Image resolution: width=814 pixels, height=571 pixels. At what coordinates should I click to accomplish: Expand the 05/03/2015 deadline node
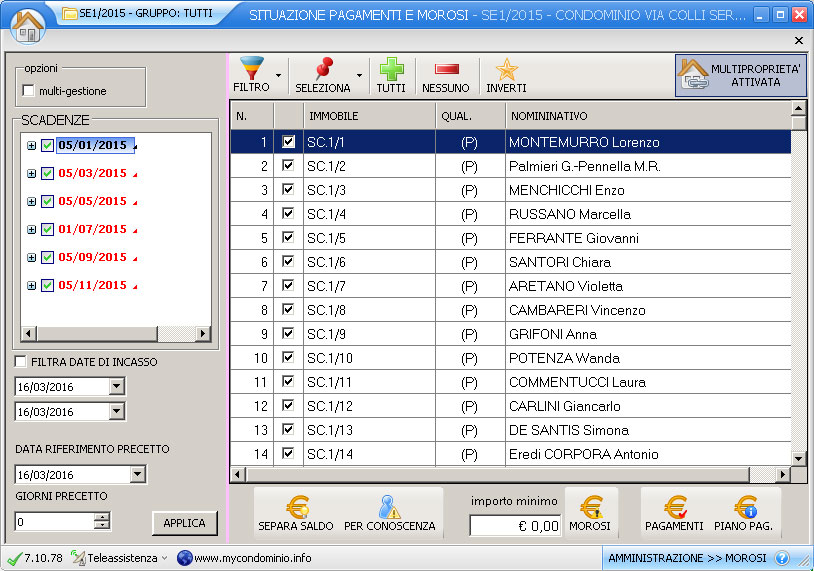click(x=31, y=173)
